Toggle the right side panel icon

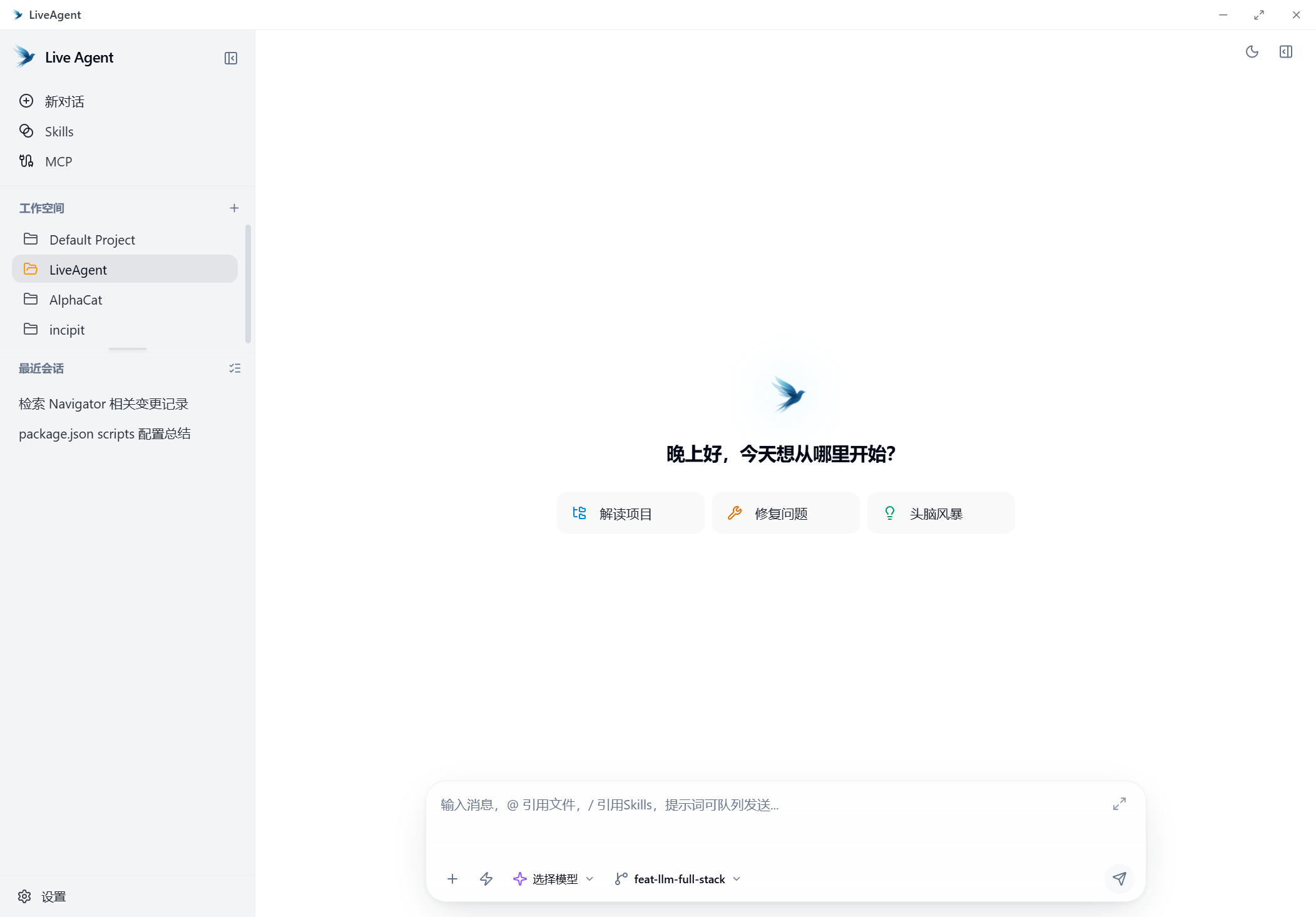click(1286, 52)
